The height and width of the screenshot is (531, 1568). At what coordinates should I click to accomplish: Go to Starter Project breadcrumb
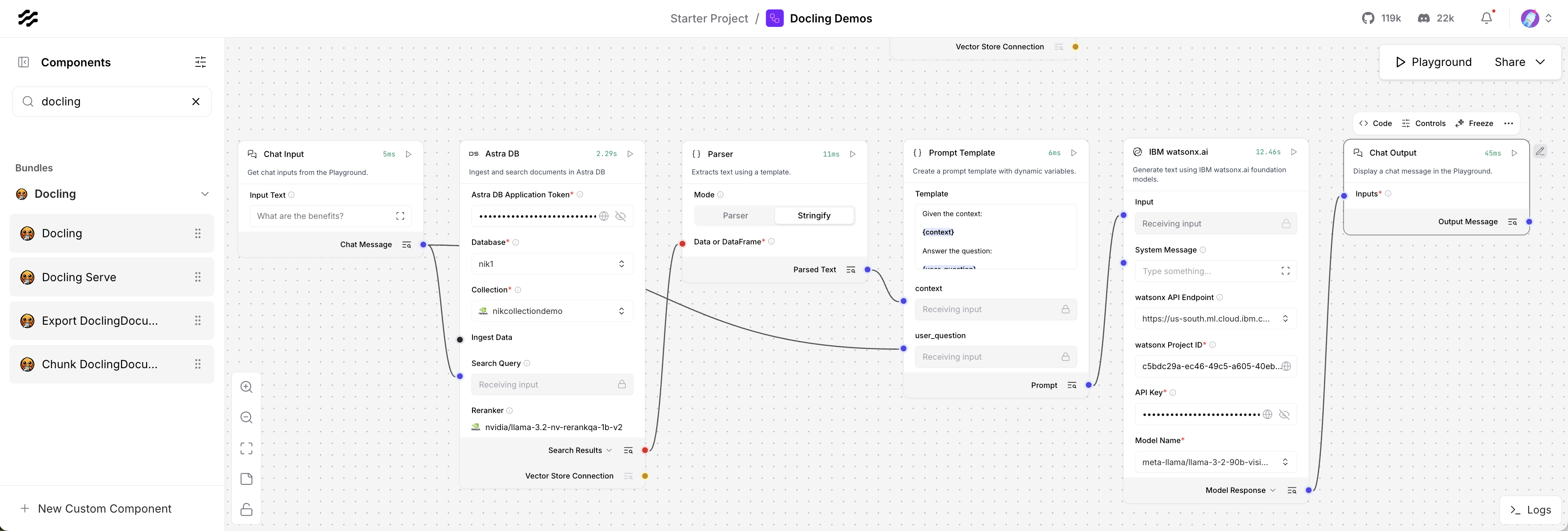709,18
